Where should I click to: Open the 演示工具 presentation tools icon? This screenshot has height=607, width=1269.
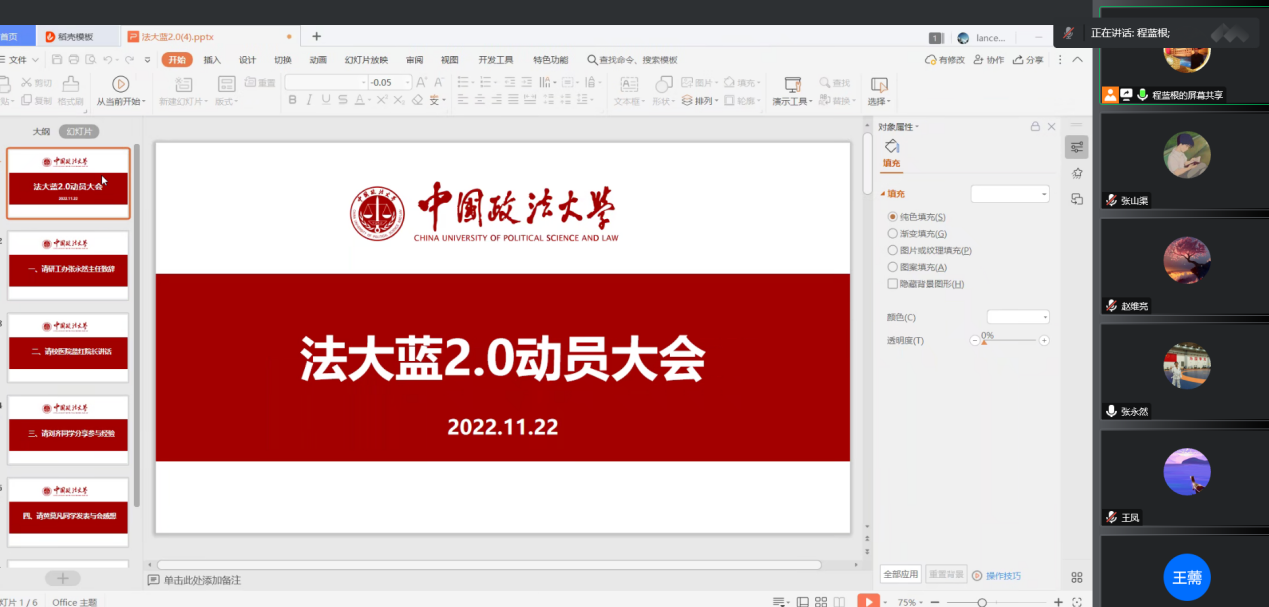(x=793, y=84)
